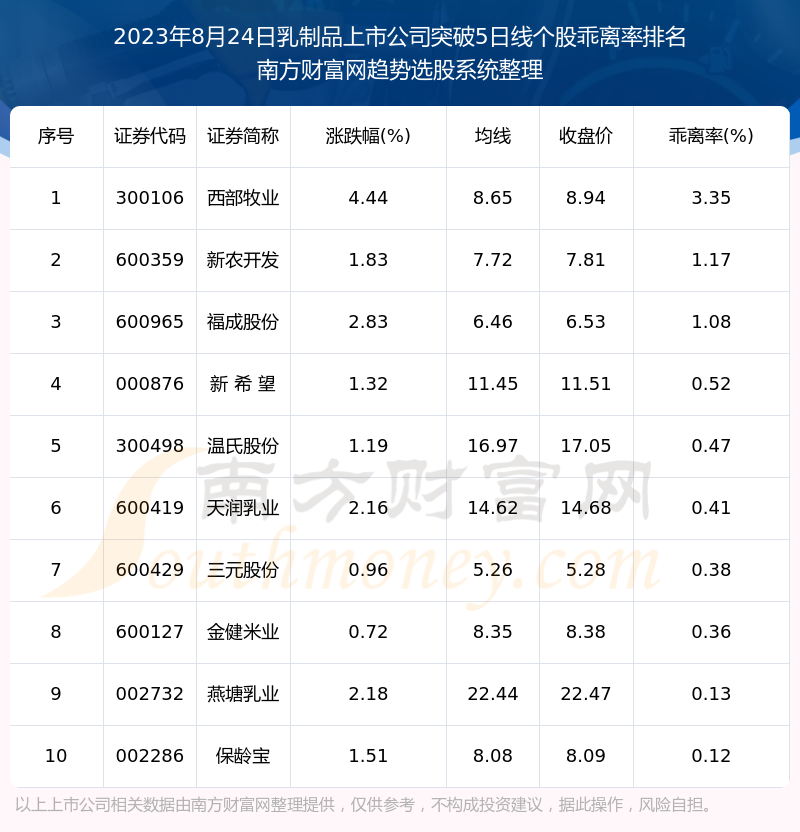800x832 pixels.
Task: Select the stock name 福成股份
Action: click(243, 322)
